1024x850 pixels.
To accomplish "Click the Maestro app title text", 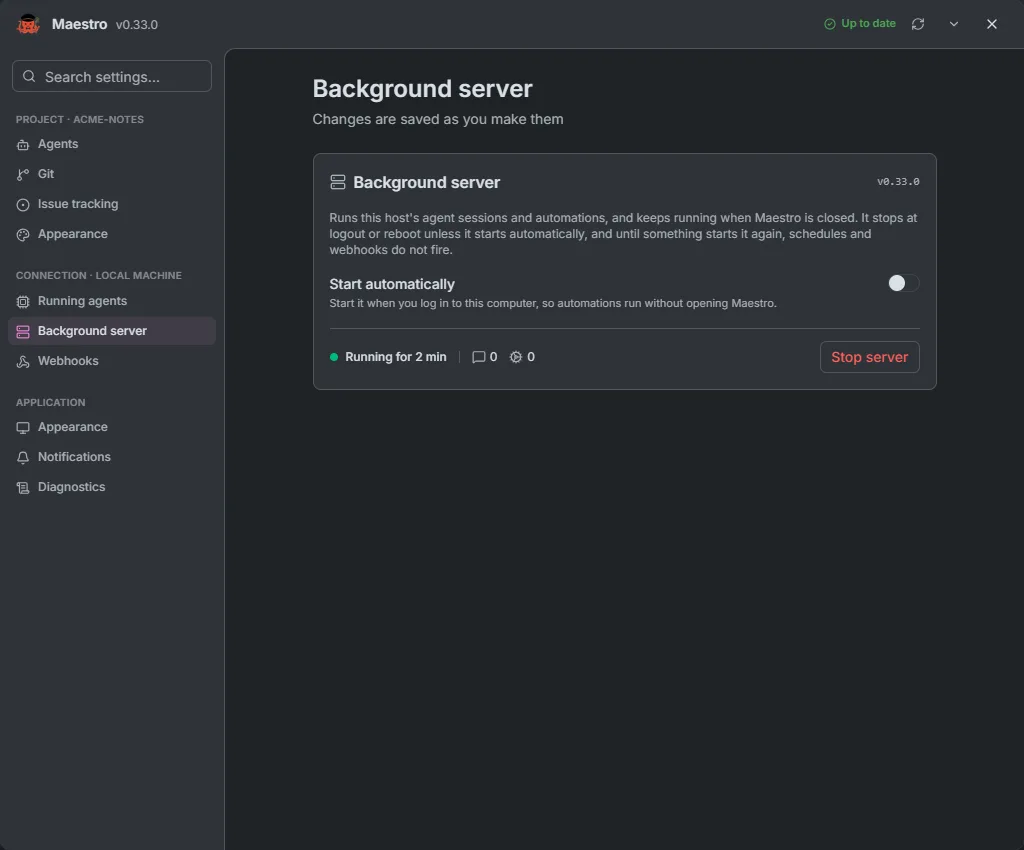I will (x=79, y=24).
